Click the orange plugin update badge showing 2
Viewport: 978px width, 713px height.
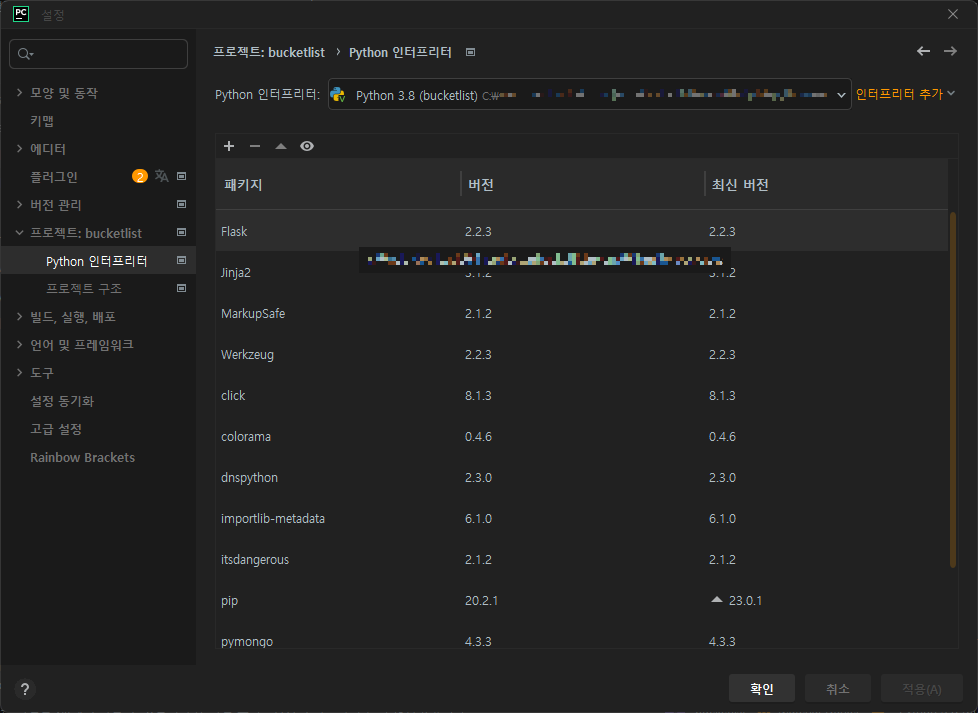click(140, 177)
